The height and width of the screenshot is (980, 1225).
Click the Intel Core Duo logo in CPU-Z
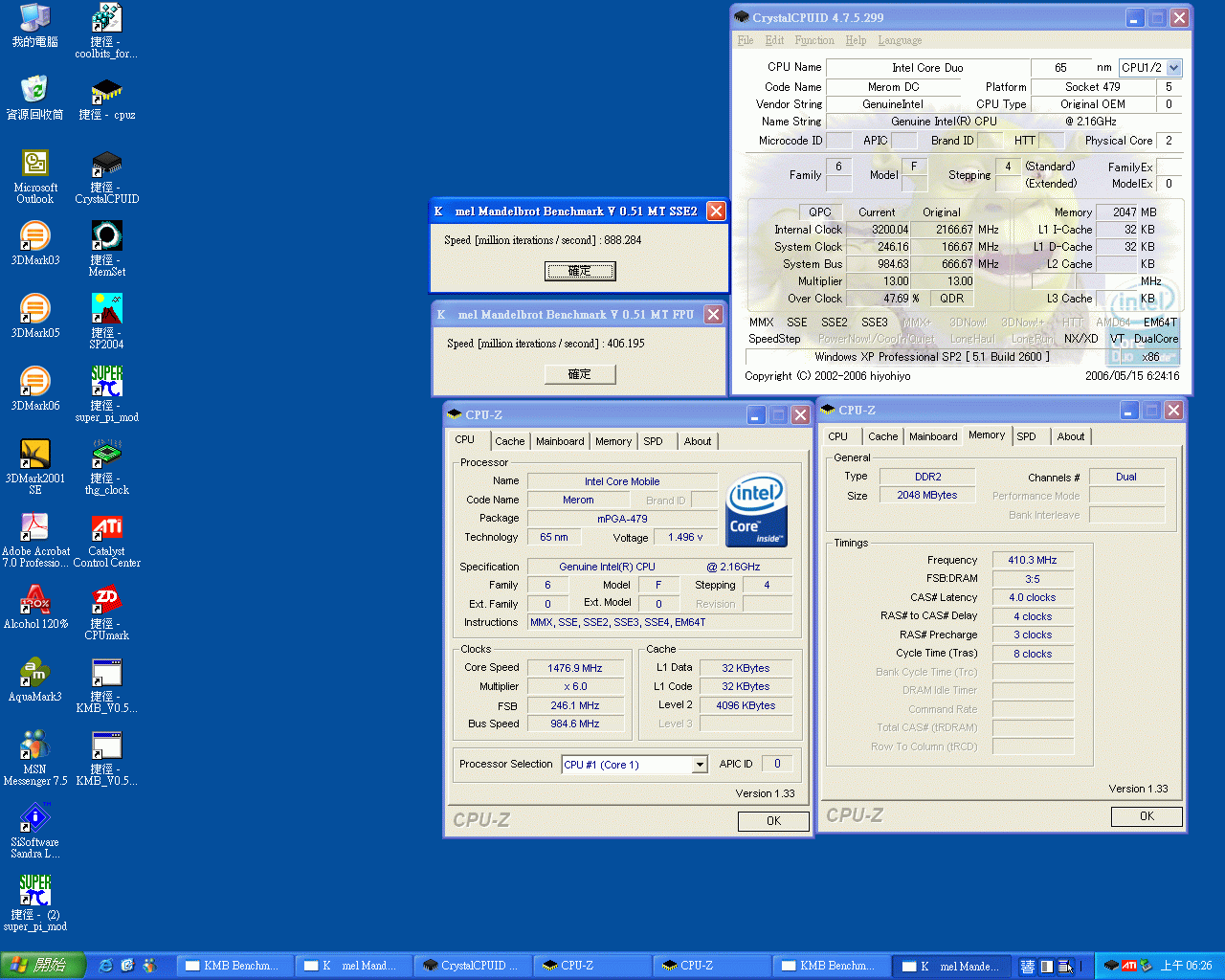click(x=756, y=507)
